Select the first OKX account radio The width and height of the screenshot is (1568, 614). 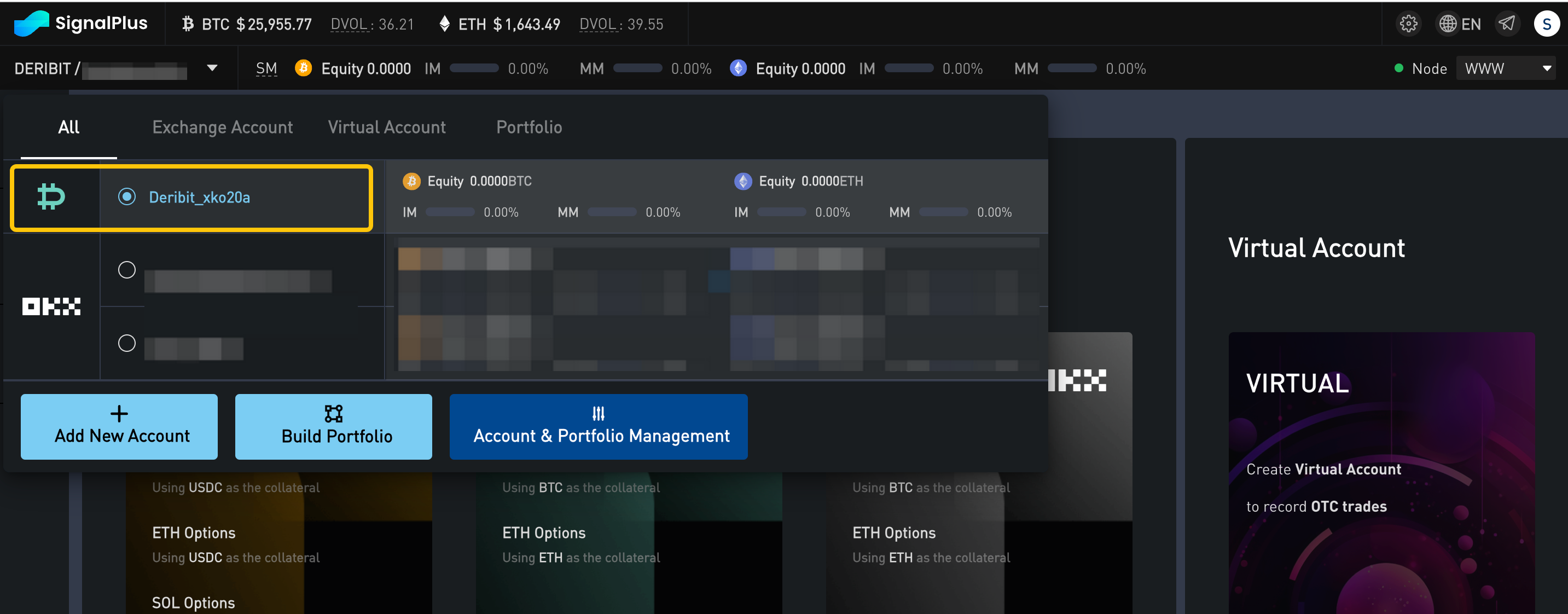coord(126,269)
